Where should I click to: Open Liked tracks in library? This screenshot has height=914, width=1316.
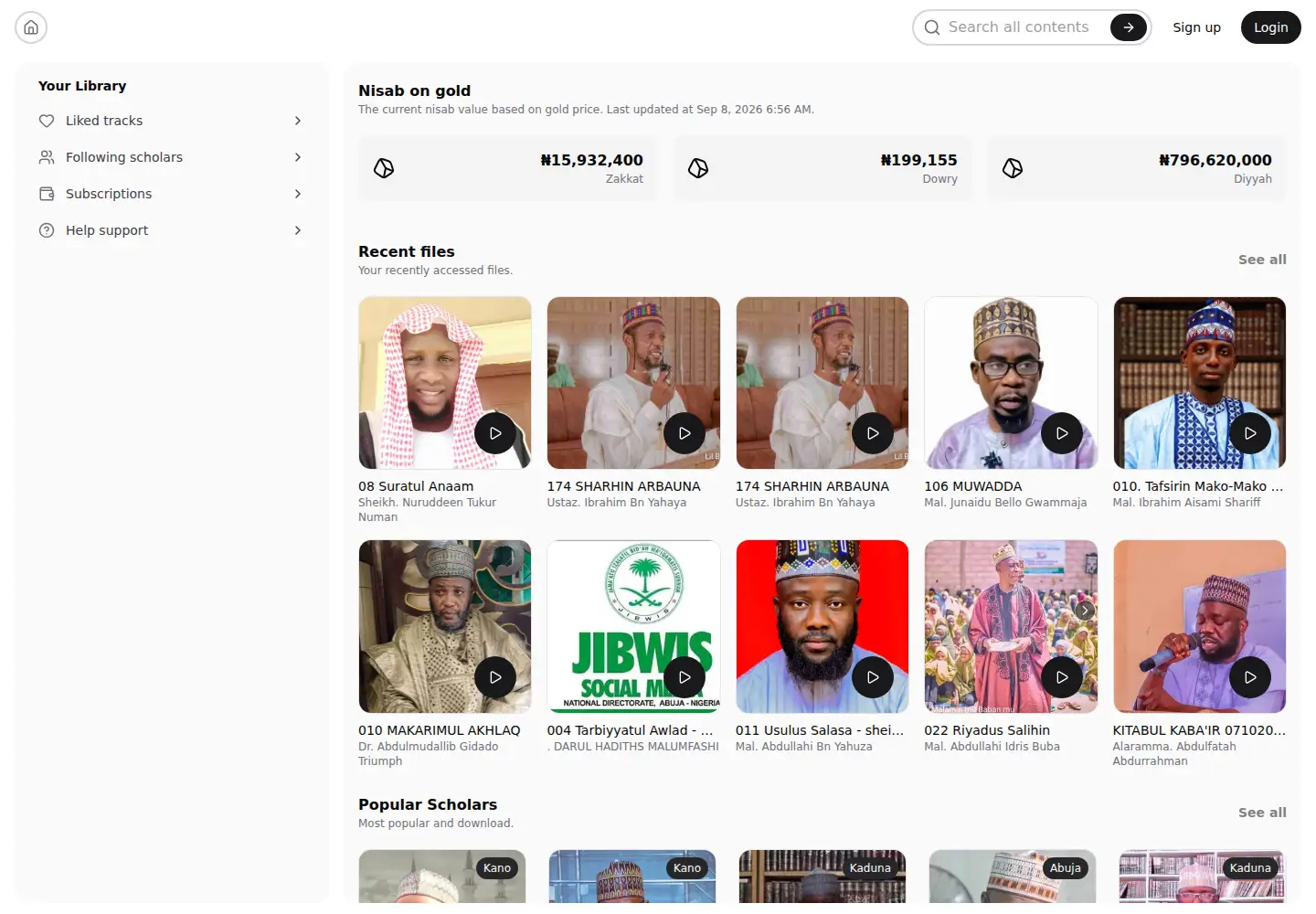(x=172, y=121)
